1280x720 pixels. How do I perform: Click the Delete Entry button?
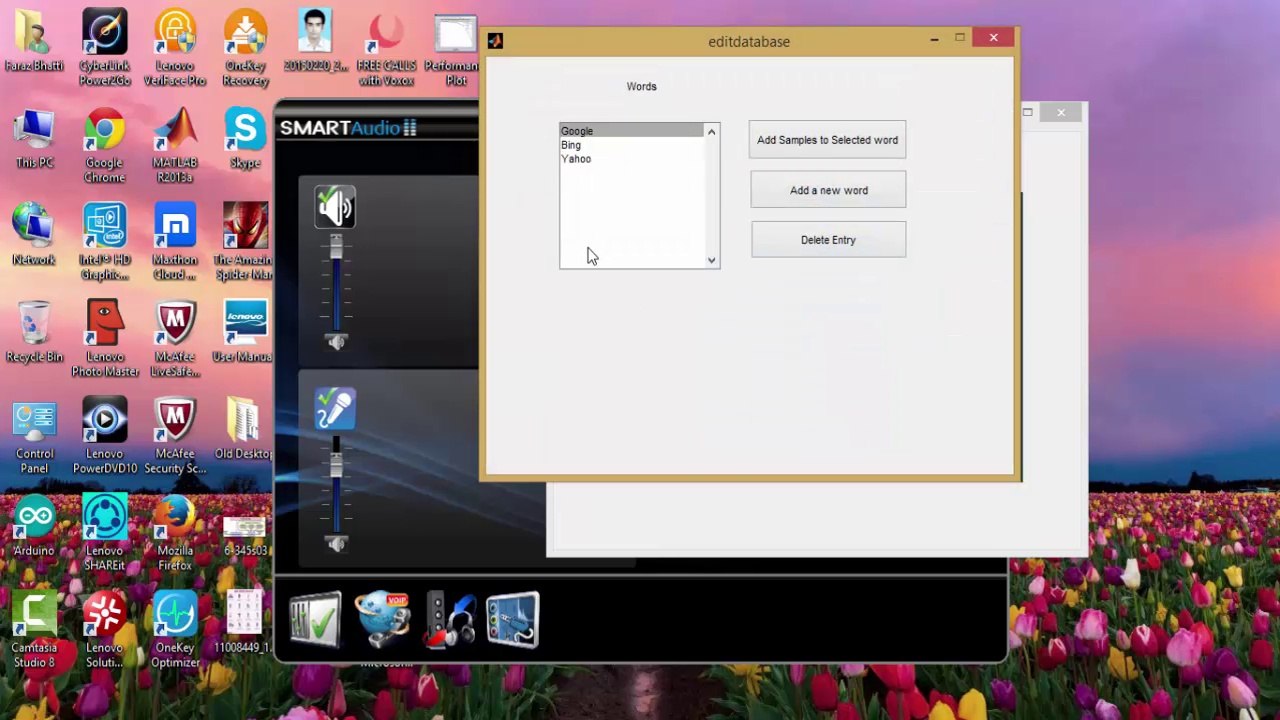(828, 240)
